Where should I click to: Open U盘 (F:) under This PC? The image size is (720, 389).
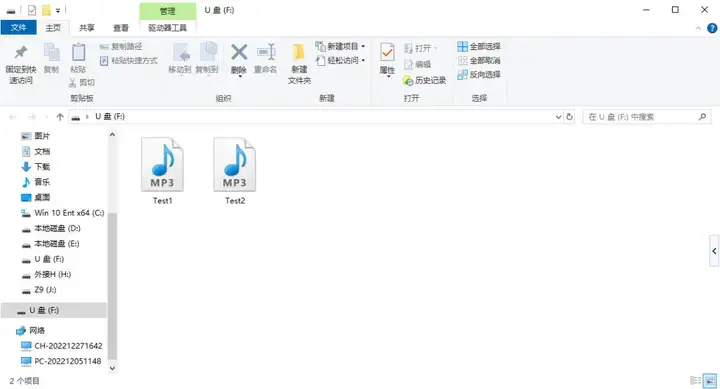point(43,259)
